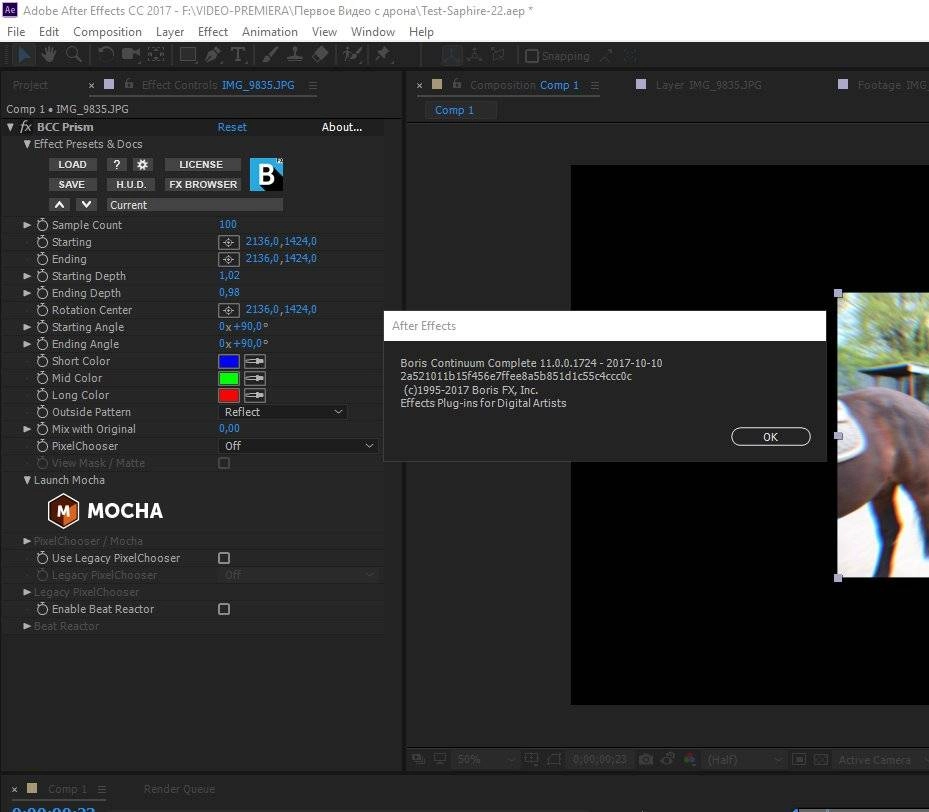
Task: Select the Pan Behind anchor tool
Action: (156, 55)
